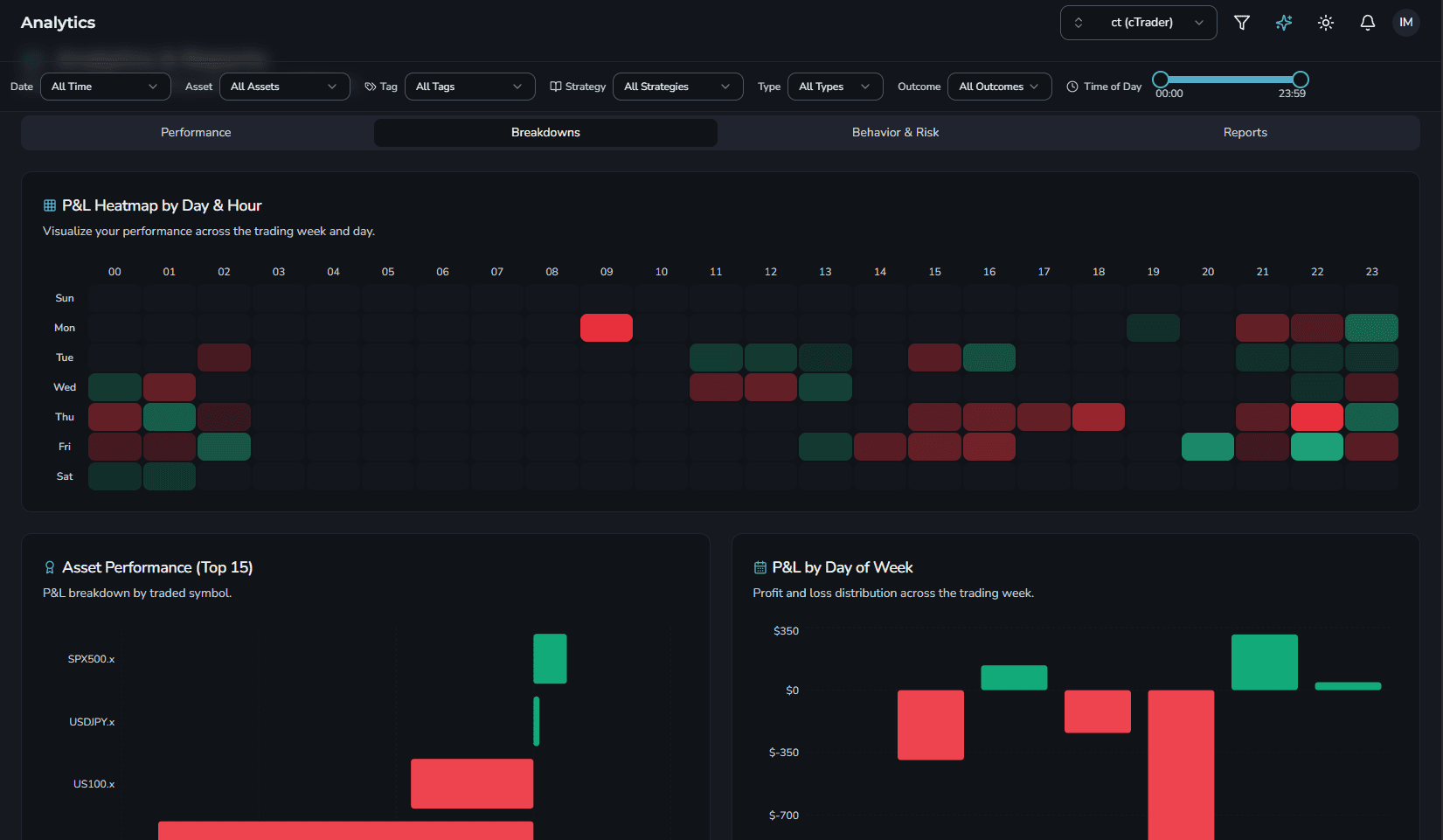Switch to the Behavior & Risk tab
This screenshot has height=840, width=1443.
pos(895,133)
